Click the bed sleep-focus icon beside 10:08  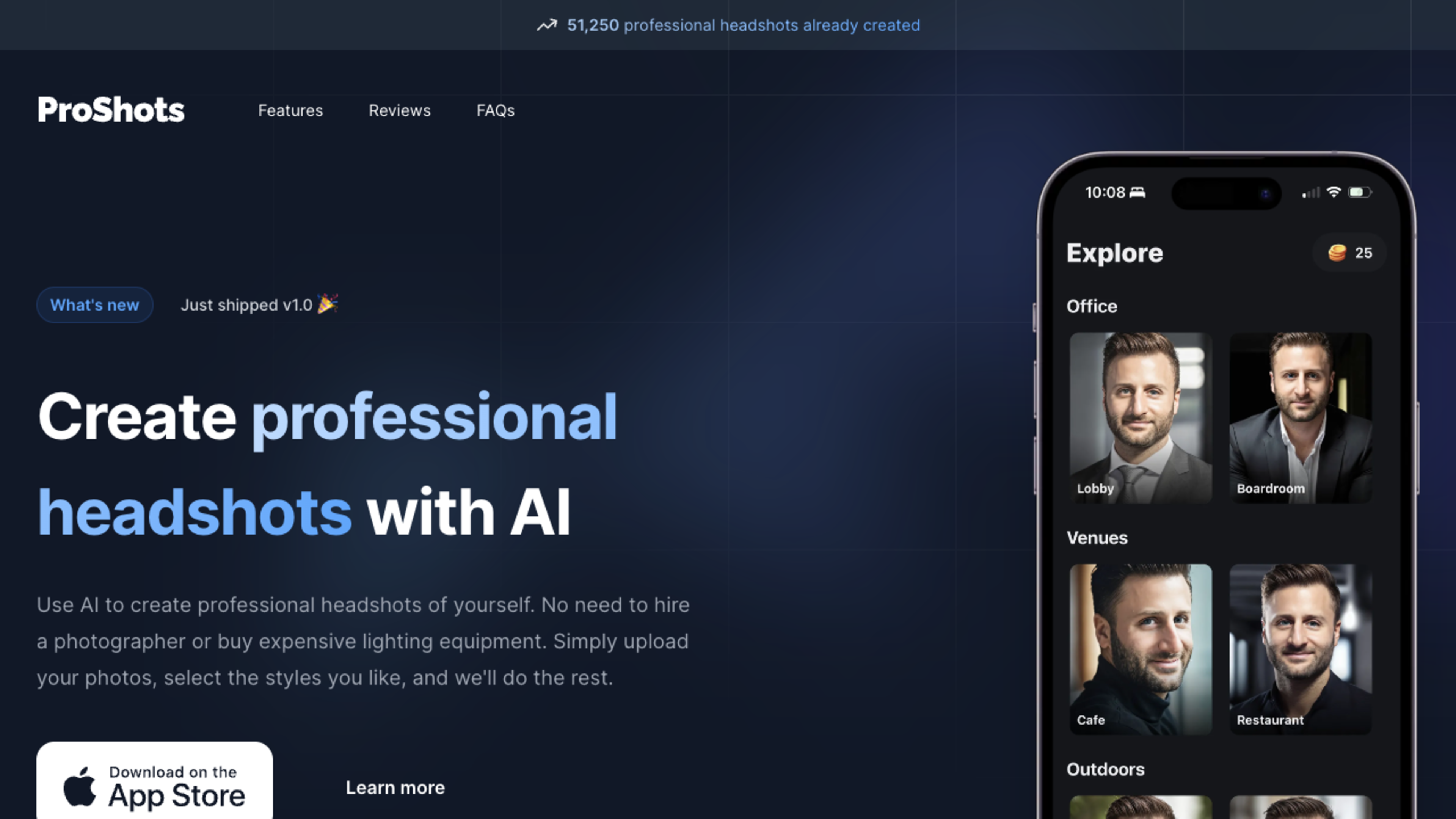click(x=1137, y=192)
